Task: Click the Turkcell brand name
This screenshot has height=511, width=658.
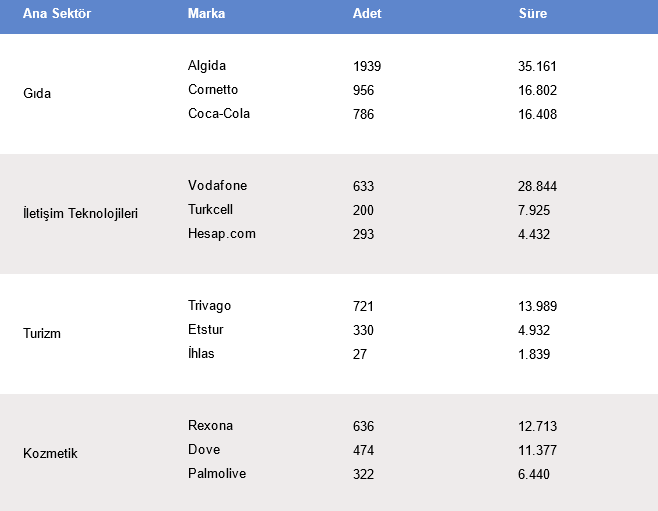Action: 210,210
